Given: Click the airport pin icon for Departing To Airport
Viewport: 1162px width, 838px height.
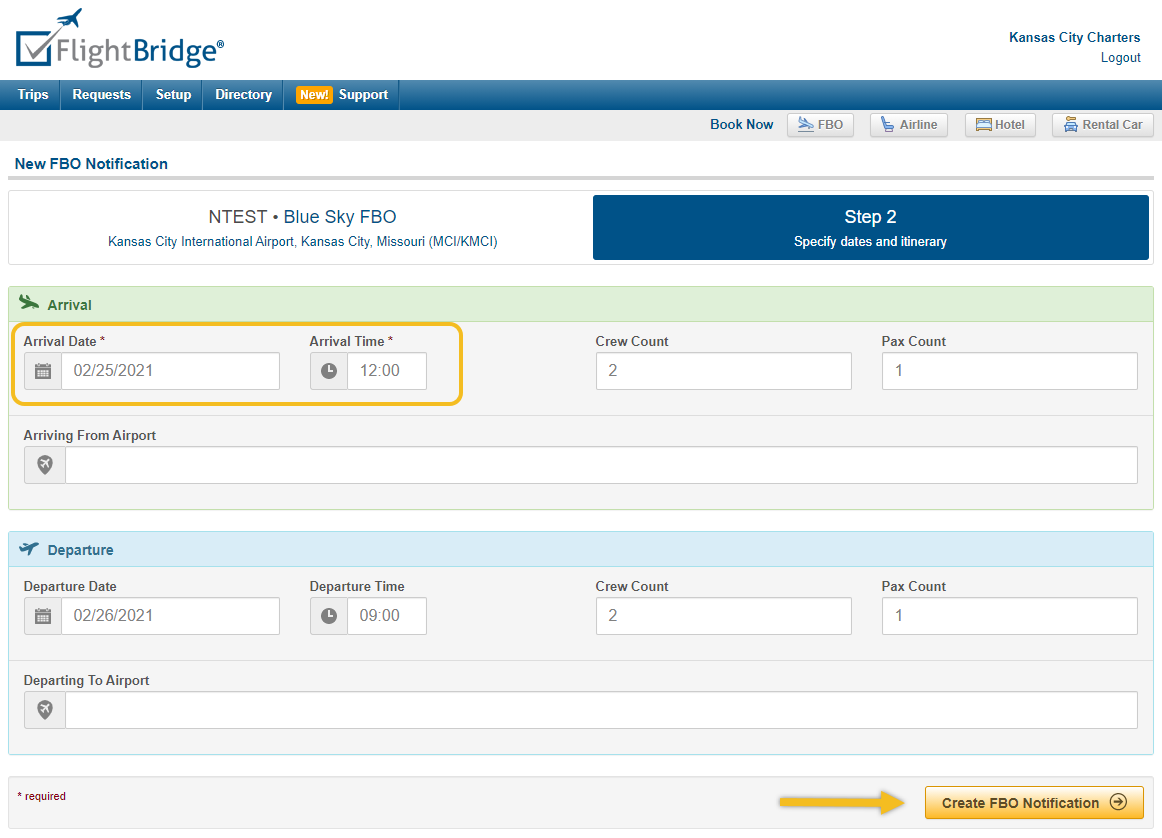Looking at the screenshot, I should pyautogui.click(x=44, y=710).
